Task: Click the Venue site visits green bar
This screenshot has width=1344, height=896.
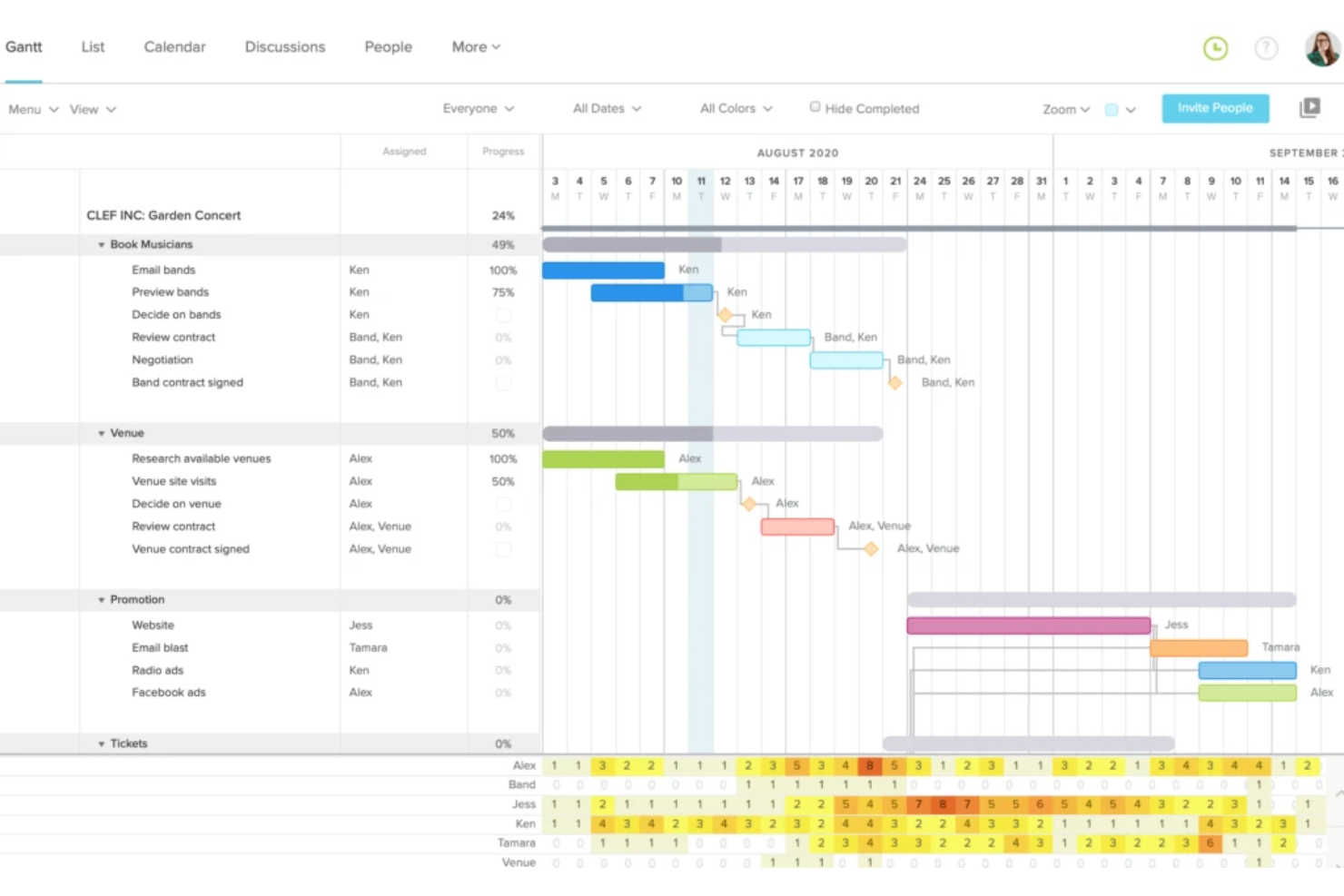Action: click(676, 481)
